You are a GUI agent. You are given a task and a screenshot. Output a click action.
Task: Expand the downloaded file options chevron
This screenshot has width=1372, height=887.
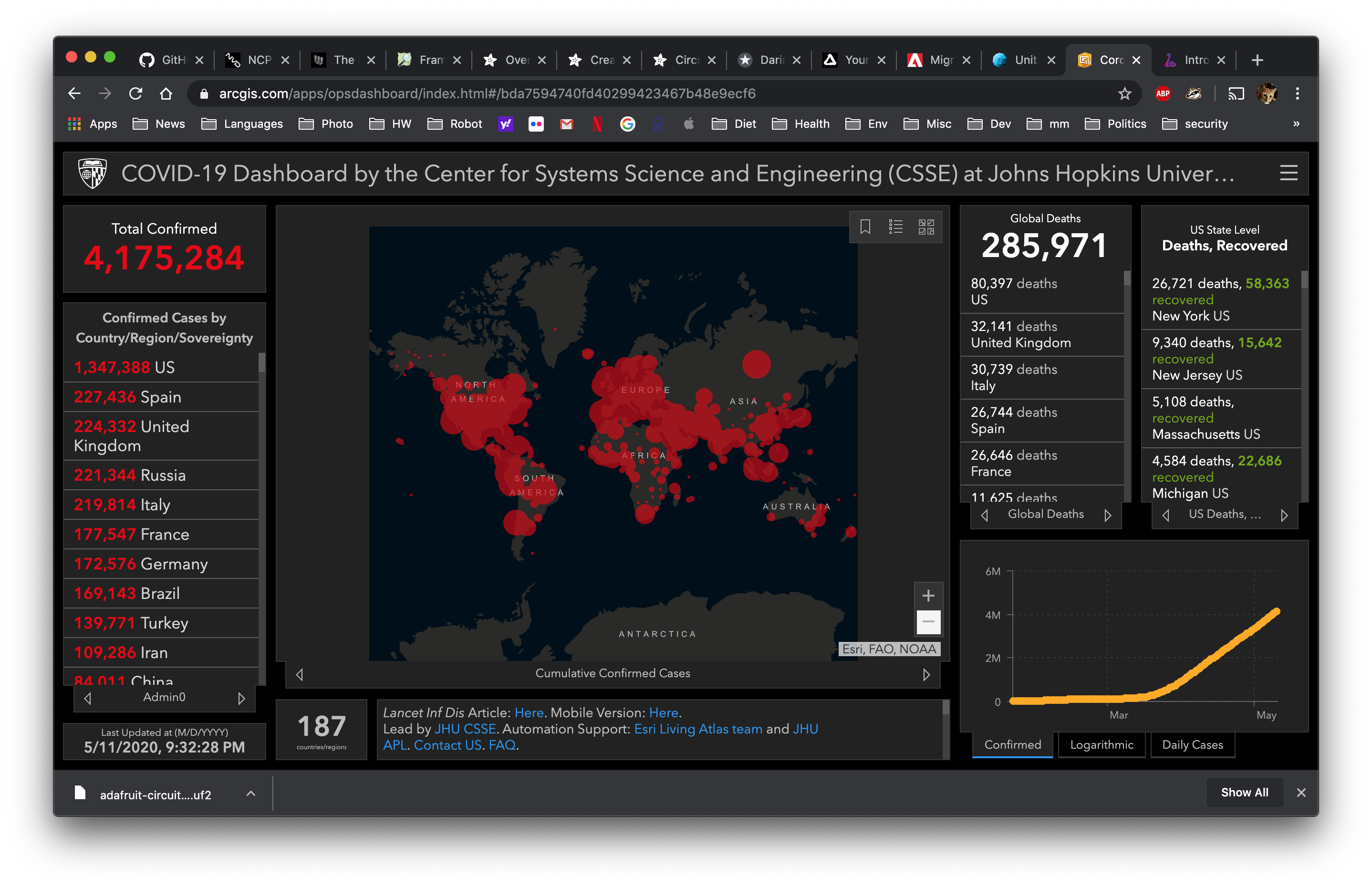click(250, 793)
